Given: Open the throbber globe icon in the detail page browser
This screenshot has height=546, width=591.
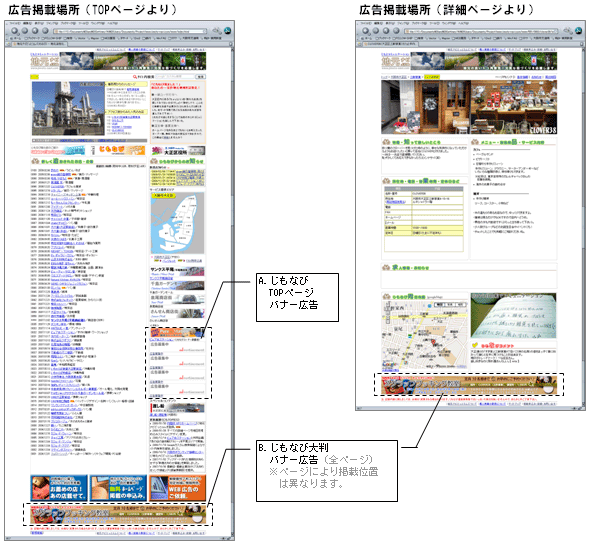Looking at the screenshot, I should click(x=578, y=31).
